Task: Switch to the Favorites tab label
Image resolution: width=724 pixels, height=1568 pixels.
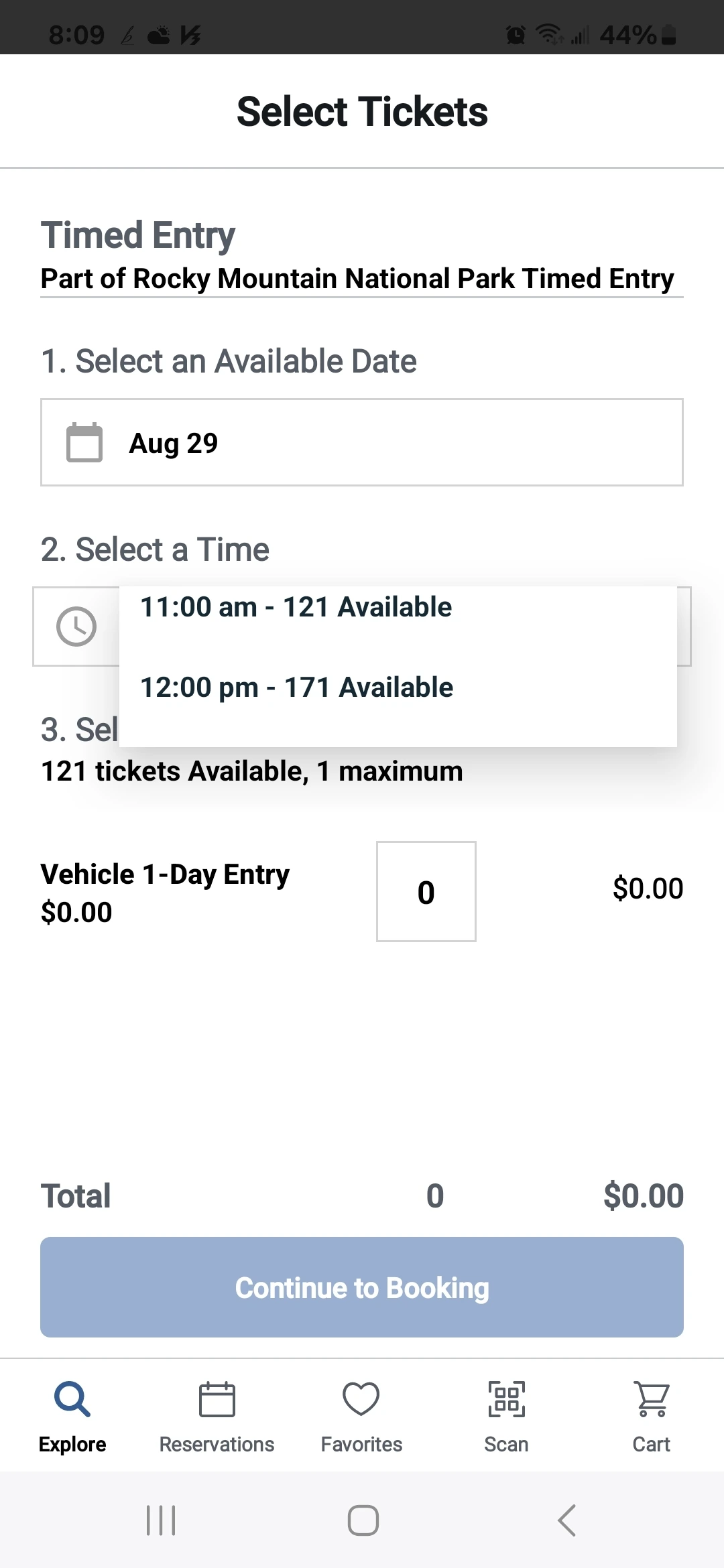Action: [361, 1444]
